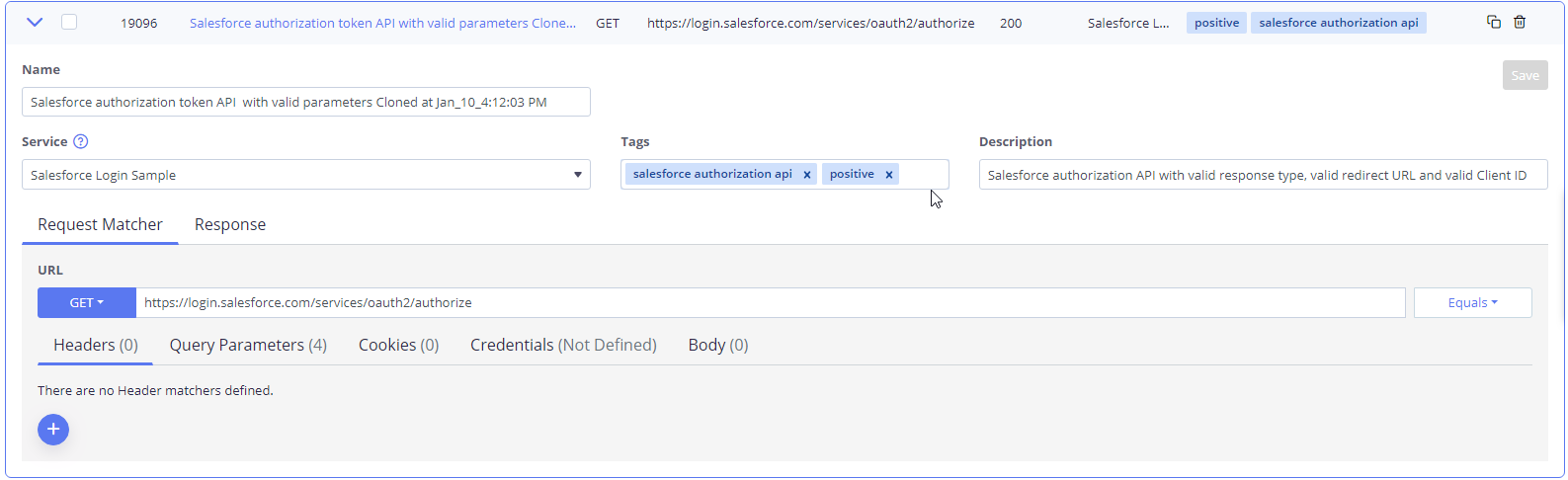Viewport: 1568px width, 480px height.
Task: Remove the salesforce authorization api tag
Action: 807,175
